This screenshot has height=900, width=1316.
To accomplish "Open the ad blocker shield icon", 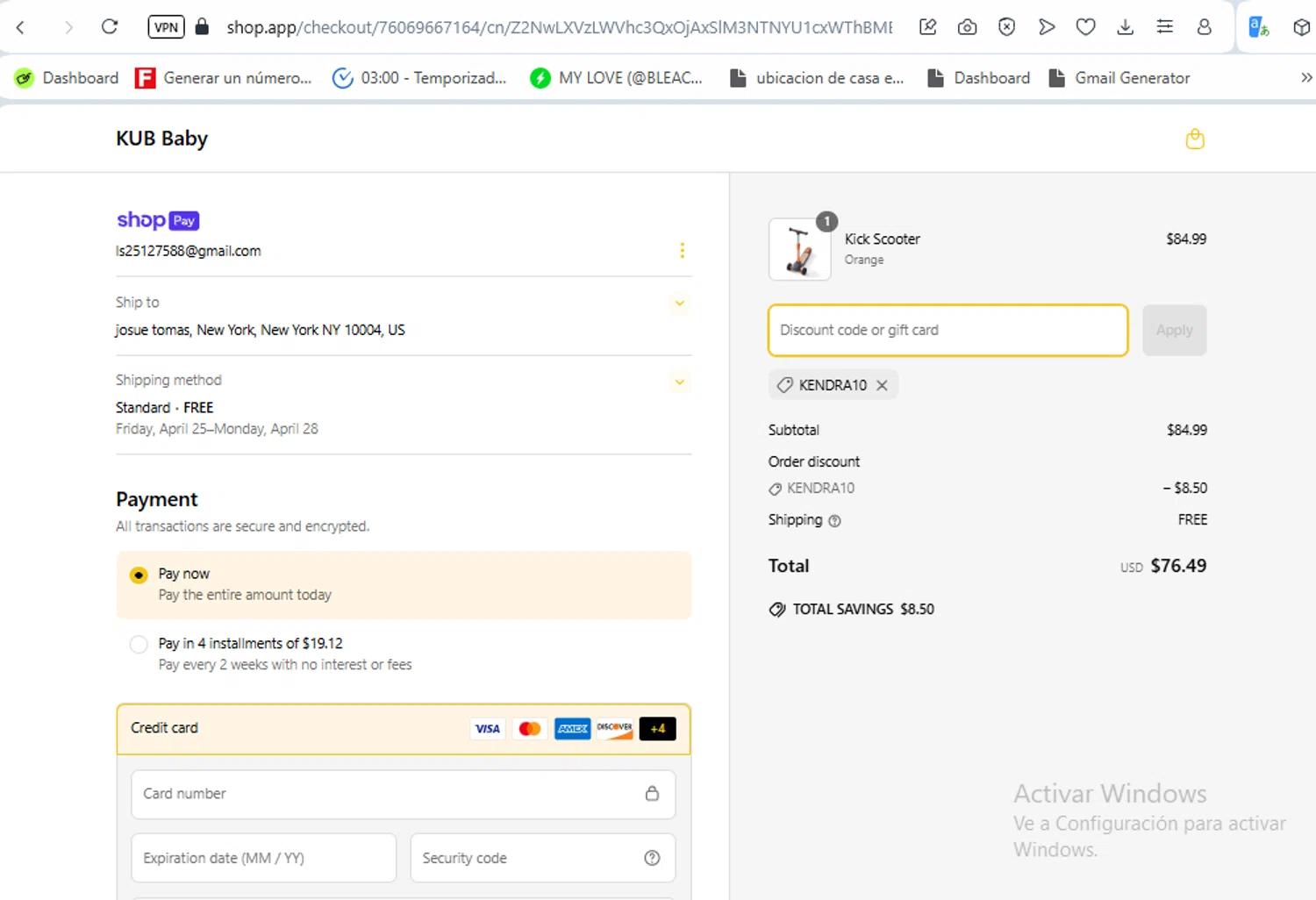I will tap(1006, 27).
